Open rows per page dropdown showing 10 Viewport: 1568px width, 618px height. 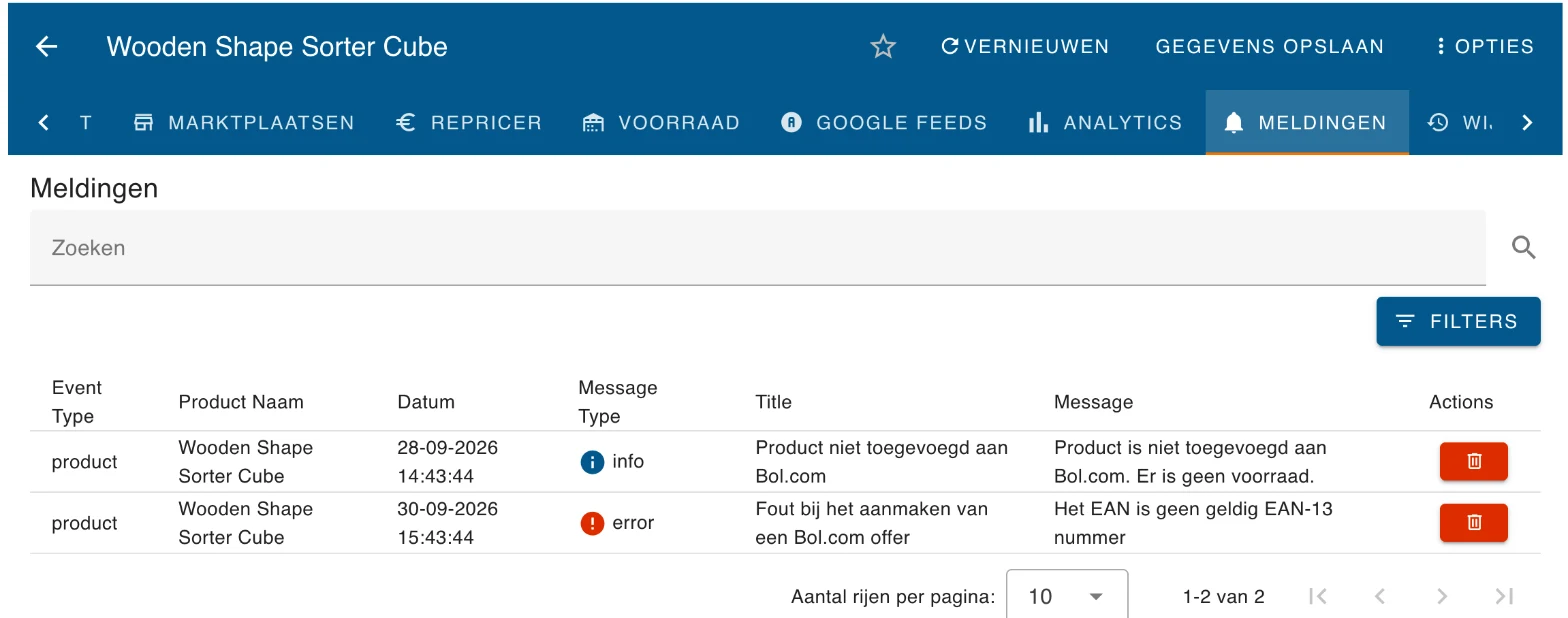click(x=1067, y=596)
